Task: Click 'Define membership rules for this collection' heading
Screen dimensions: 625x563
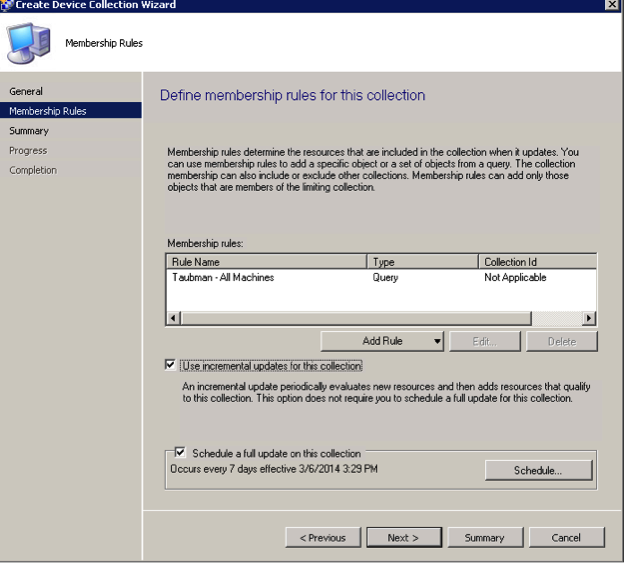Action: (293, 95)
